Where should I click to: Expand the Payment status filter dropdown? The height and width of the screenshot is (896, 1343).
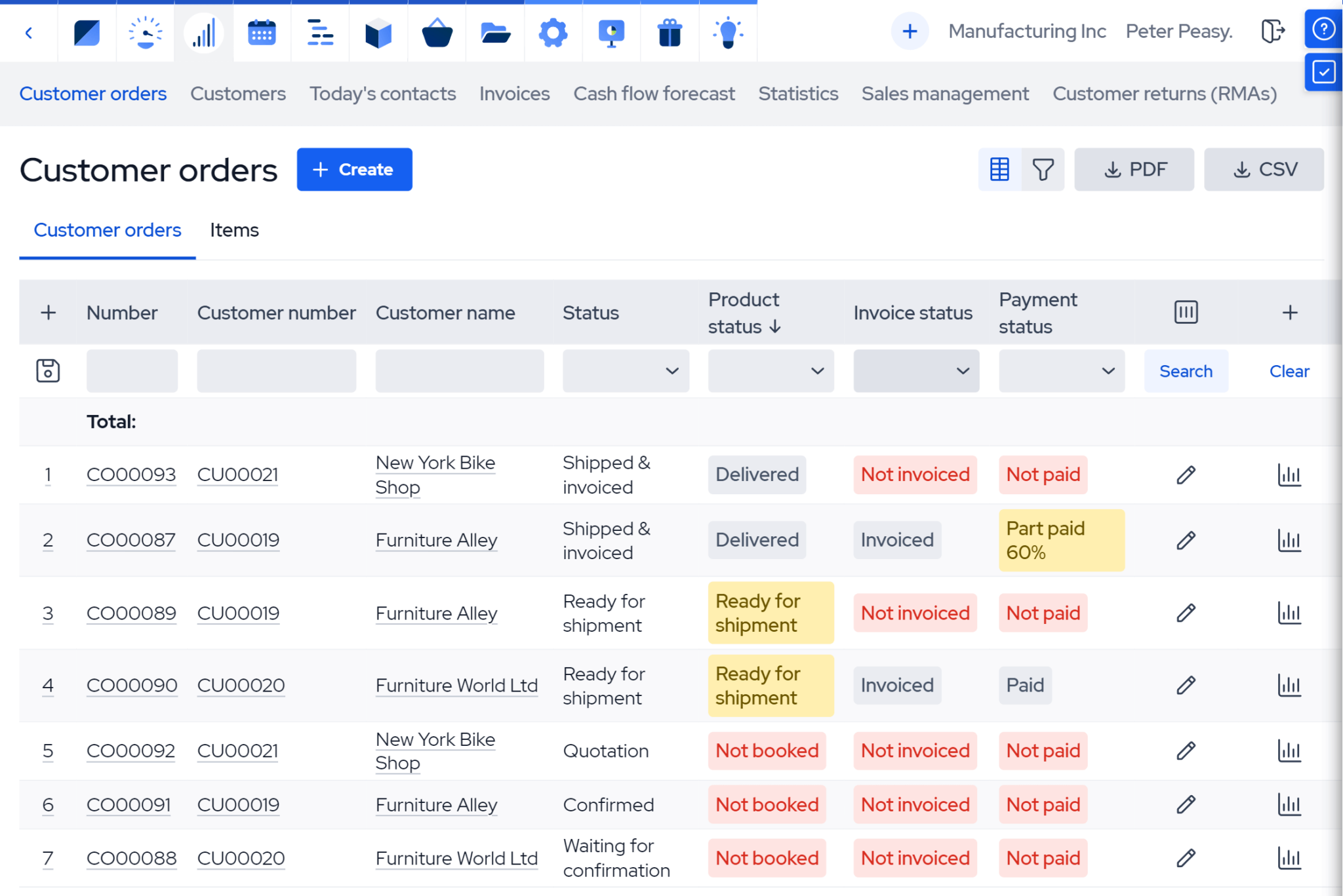click(x=1061, y=371)
